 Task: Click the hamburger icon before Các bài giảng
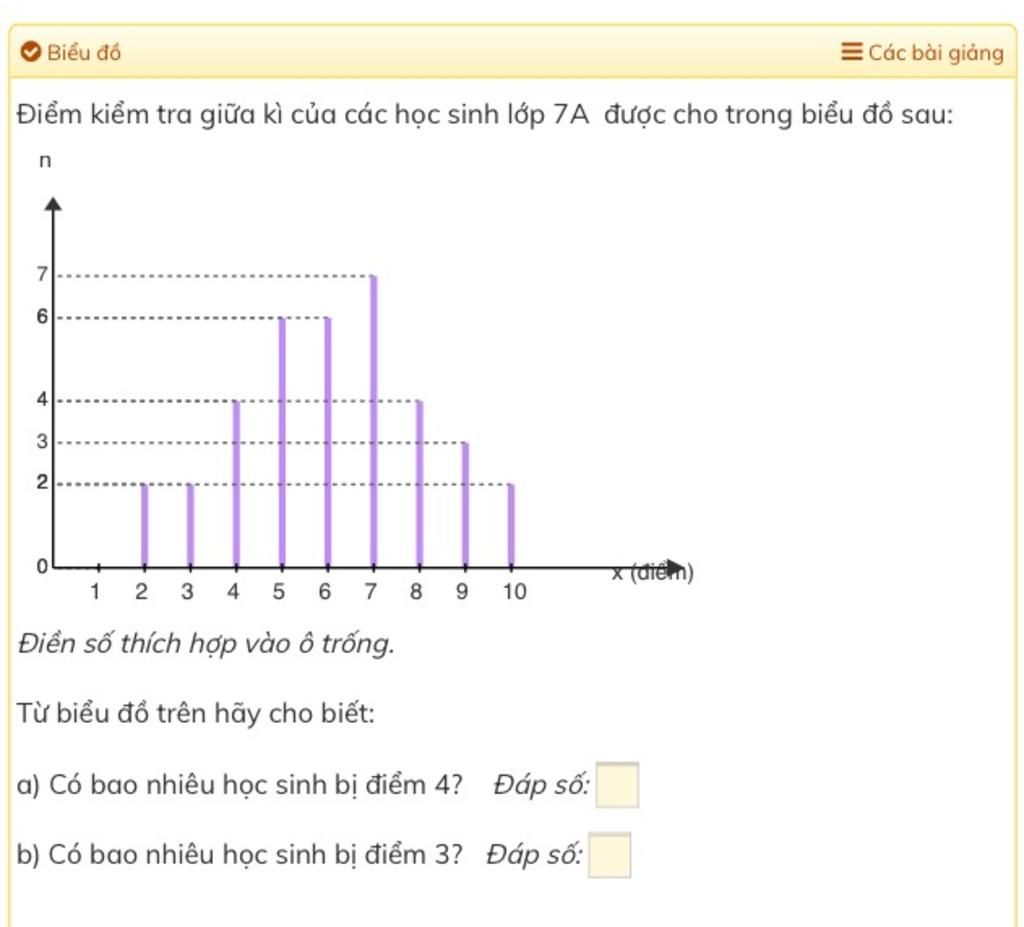(x=851, y=51)
